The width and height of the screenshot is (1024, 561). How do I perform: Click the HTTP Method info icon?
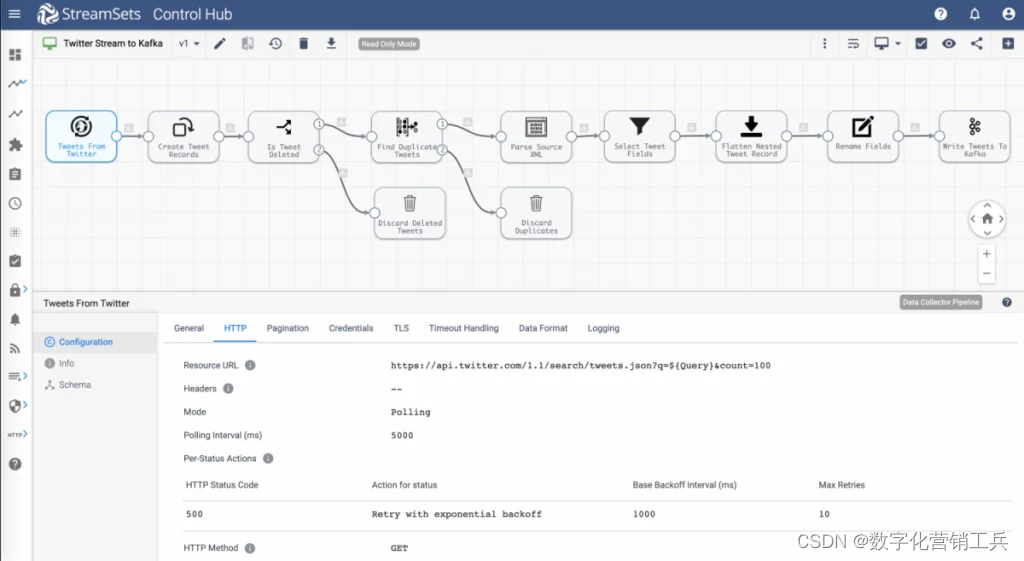tap(249, 548)
